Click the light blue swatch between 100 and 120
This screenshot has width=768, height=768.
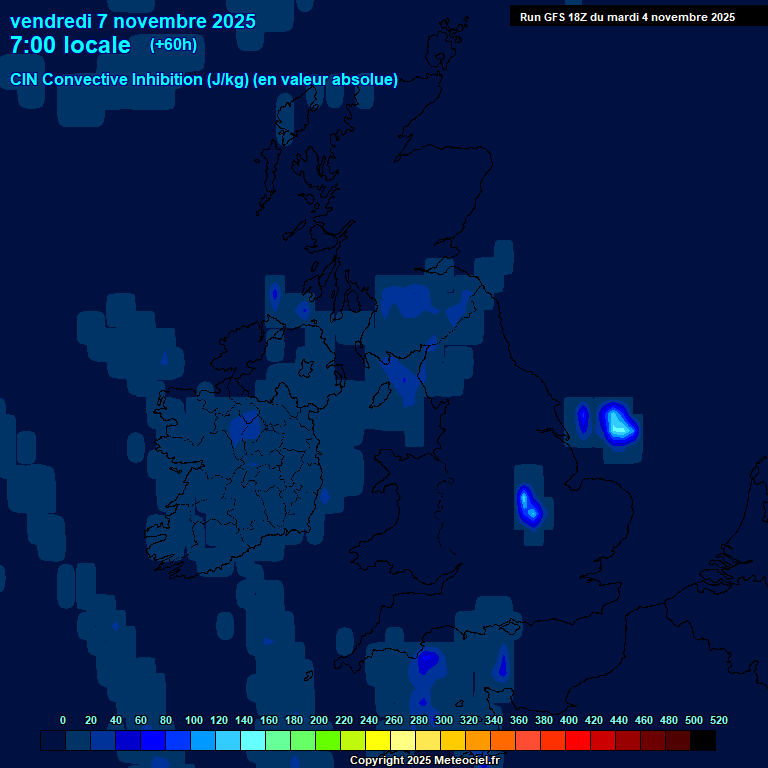tap(203, 741)
